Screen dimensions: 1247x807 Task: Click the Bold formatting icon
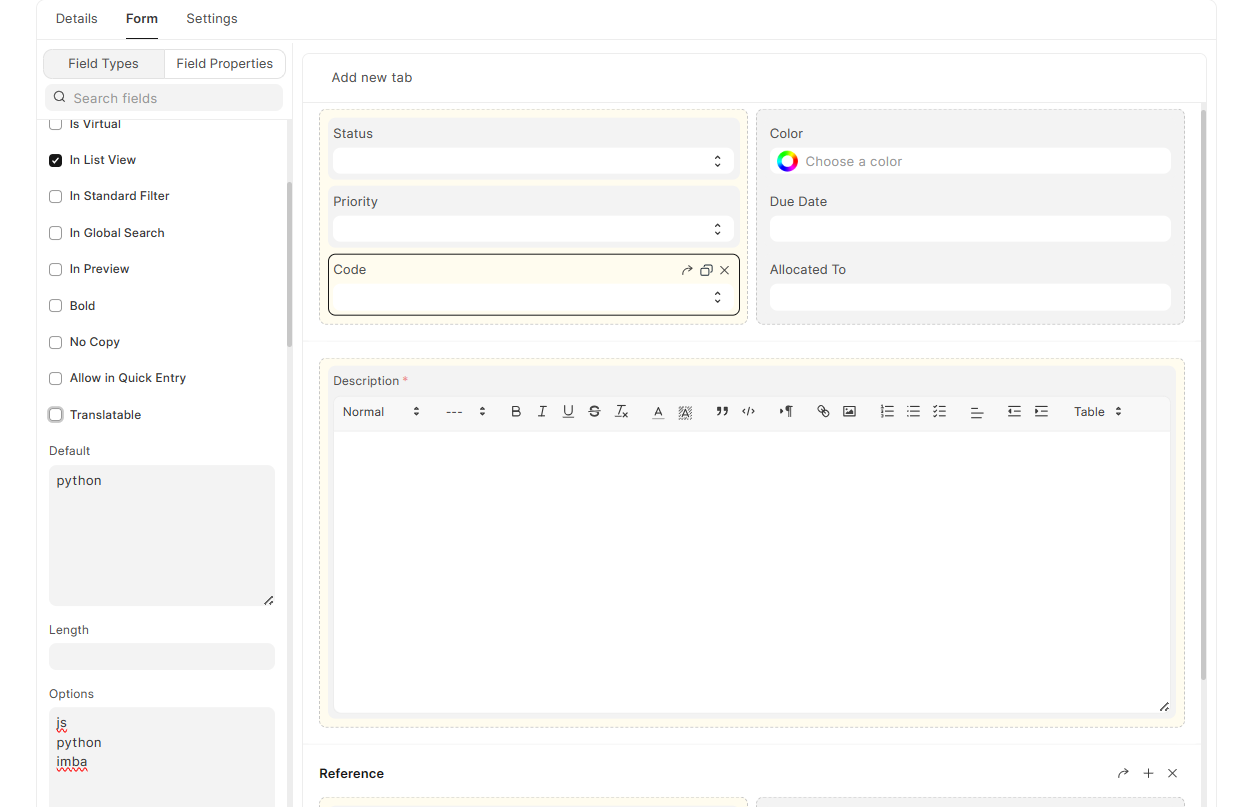pos(516,412)
